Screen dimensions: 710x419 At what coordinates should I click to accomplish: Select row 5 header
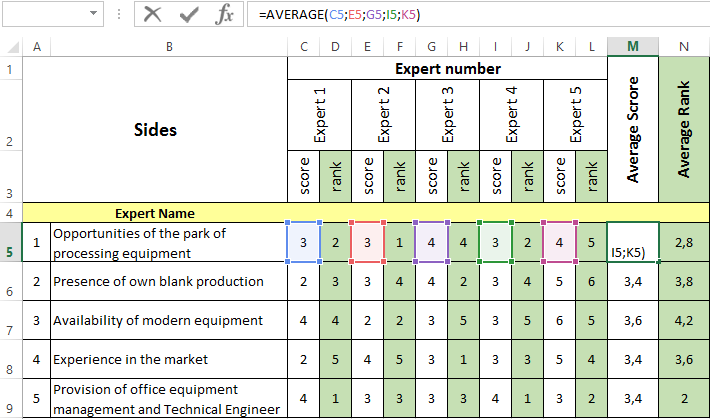(x=10, y=242)
